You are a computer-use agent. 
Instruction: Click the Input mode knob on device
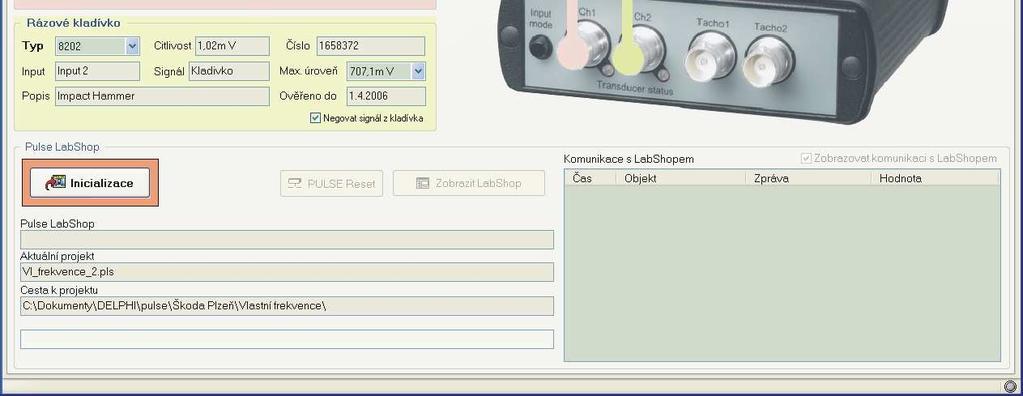(540, 46)
